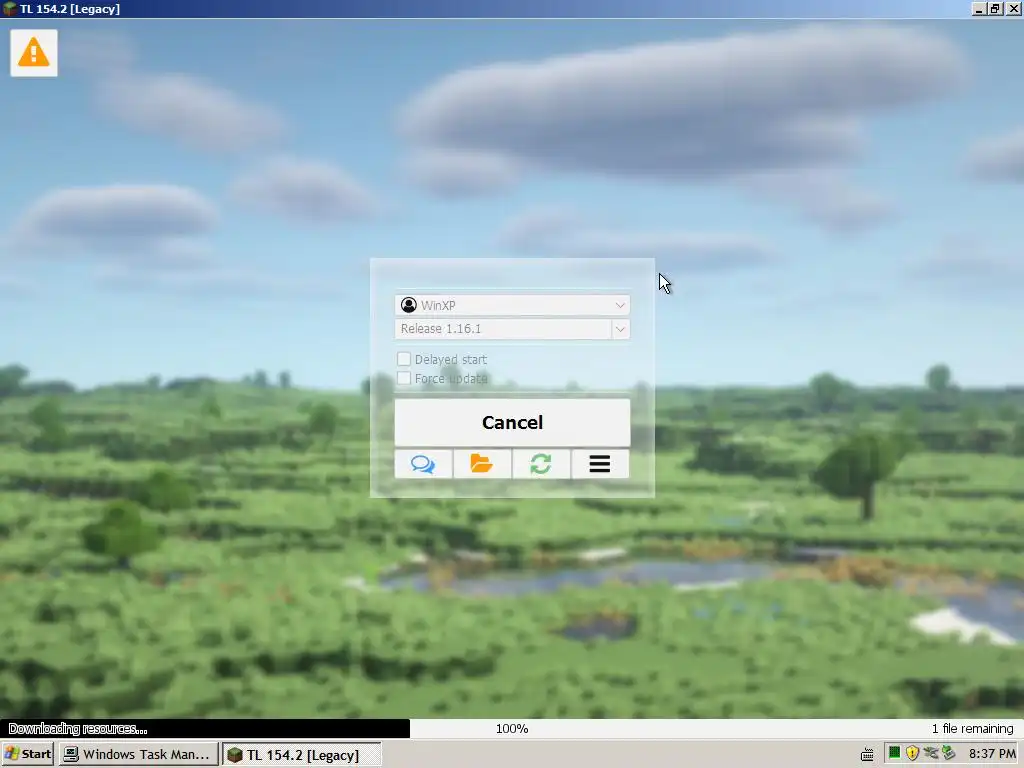Minimize the TL launcher window
This screenshot has width=1024, height=768.
pyautogui.click(x=979, y=8)
